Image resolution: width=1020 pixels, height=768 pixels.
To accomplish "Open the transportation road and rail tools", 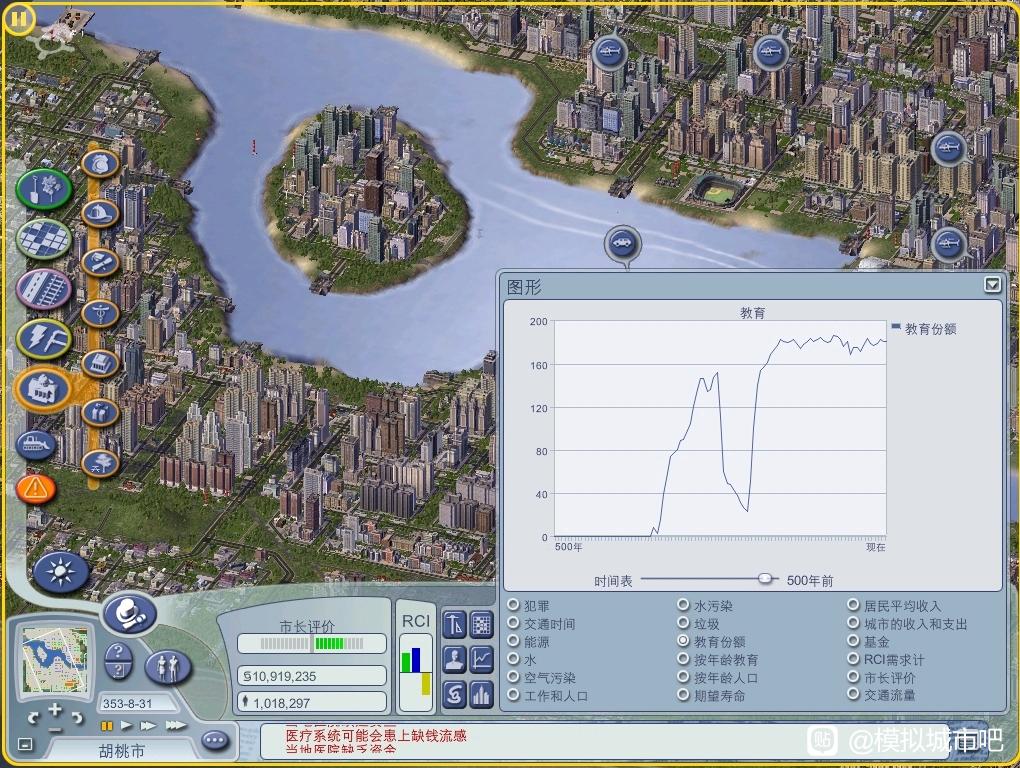I will point(44,289).
